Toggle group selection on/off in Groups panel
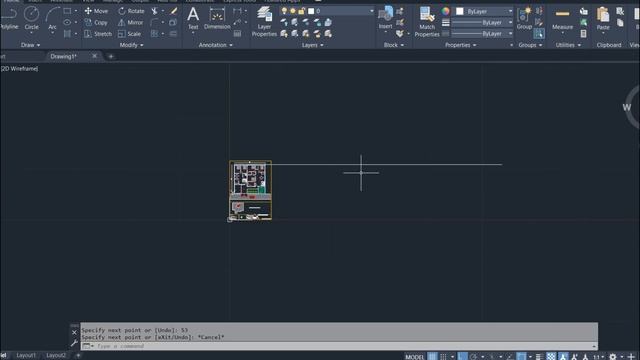640x360 pixels. 539,34
